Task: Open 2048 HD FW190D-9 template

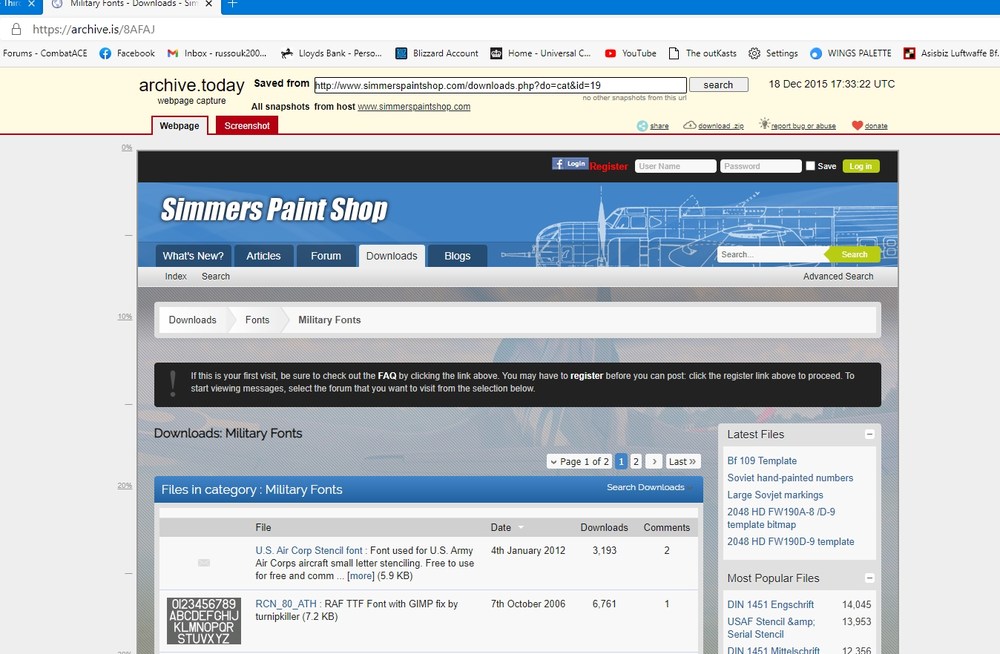Action: [x=791, y=541]
